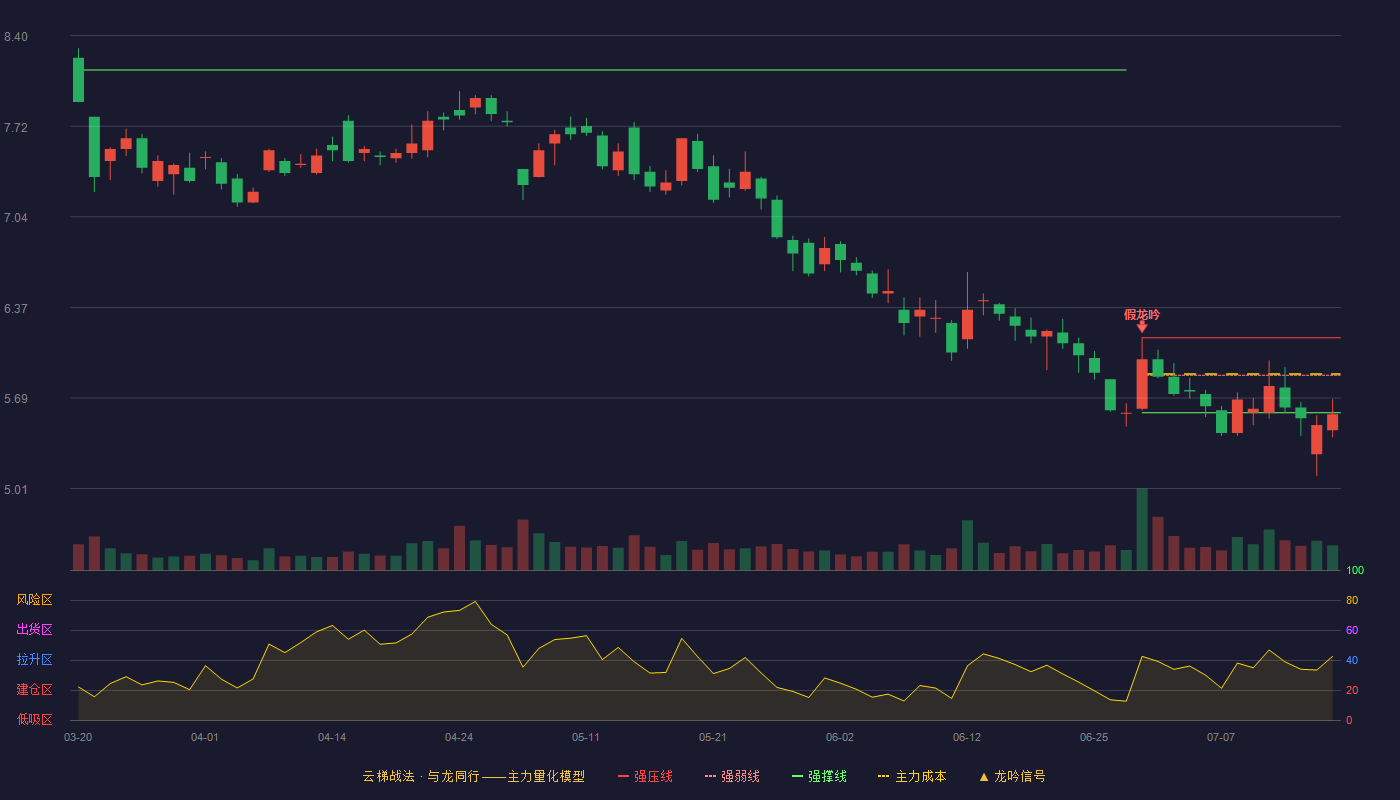Click the 出货区 zone label

(34, 630)
